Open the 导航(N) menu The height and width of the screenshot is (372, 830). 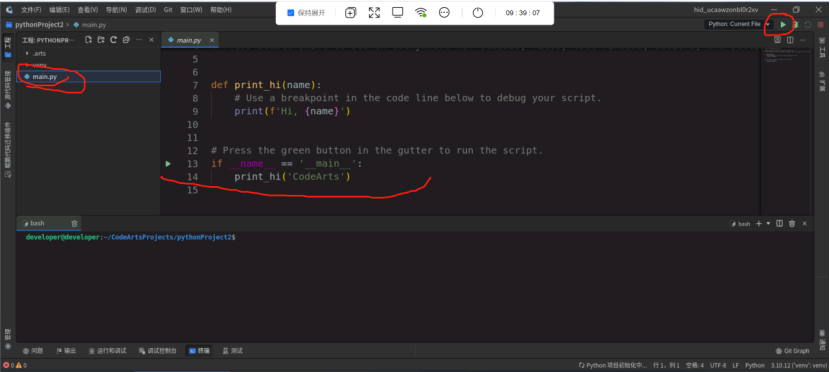116,10
